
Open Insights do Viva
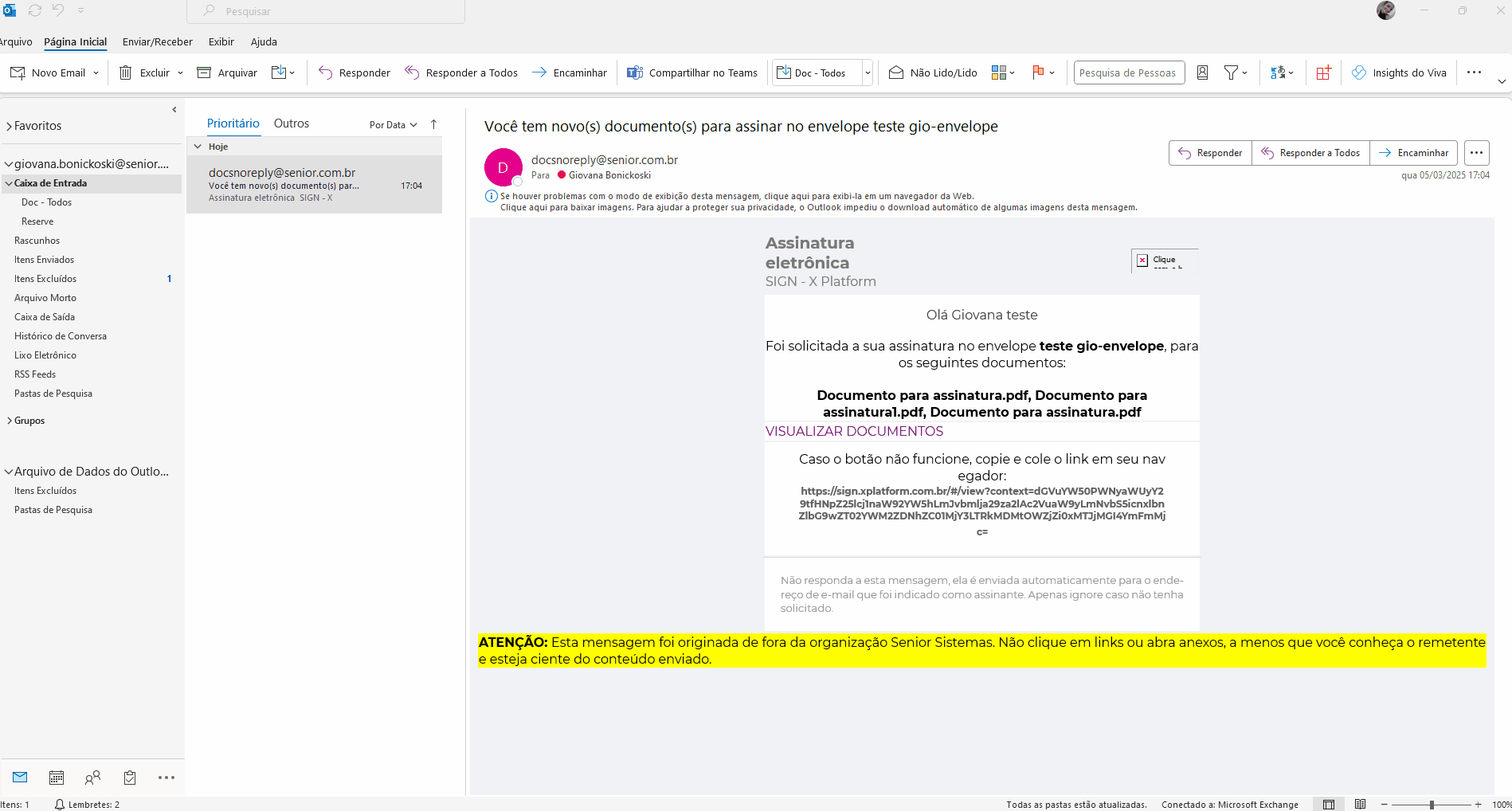(x=1399, y=72)
